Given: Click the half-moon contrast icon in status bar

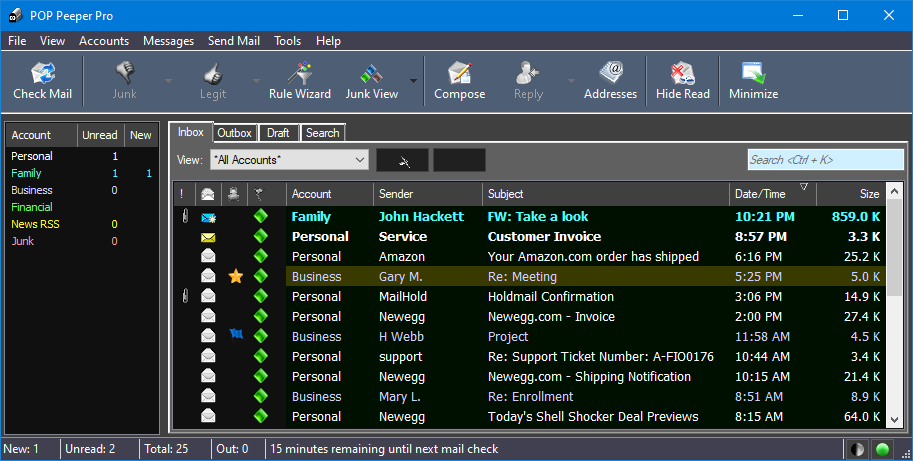Looking at the screenshot, I should coord(857,449).
